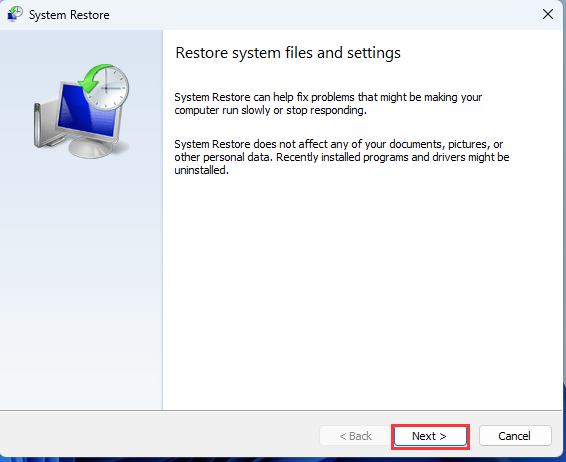Click the paragraph about documents and pictures
This screenshot has width=566, height=462.
pos(341,157)
